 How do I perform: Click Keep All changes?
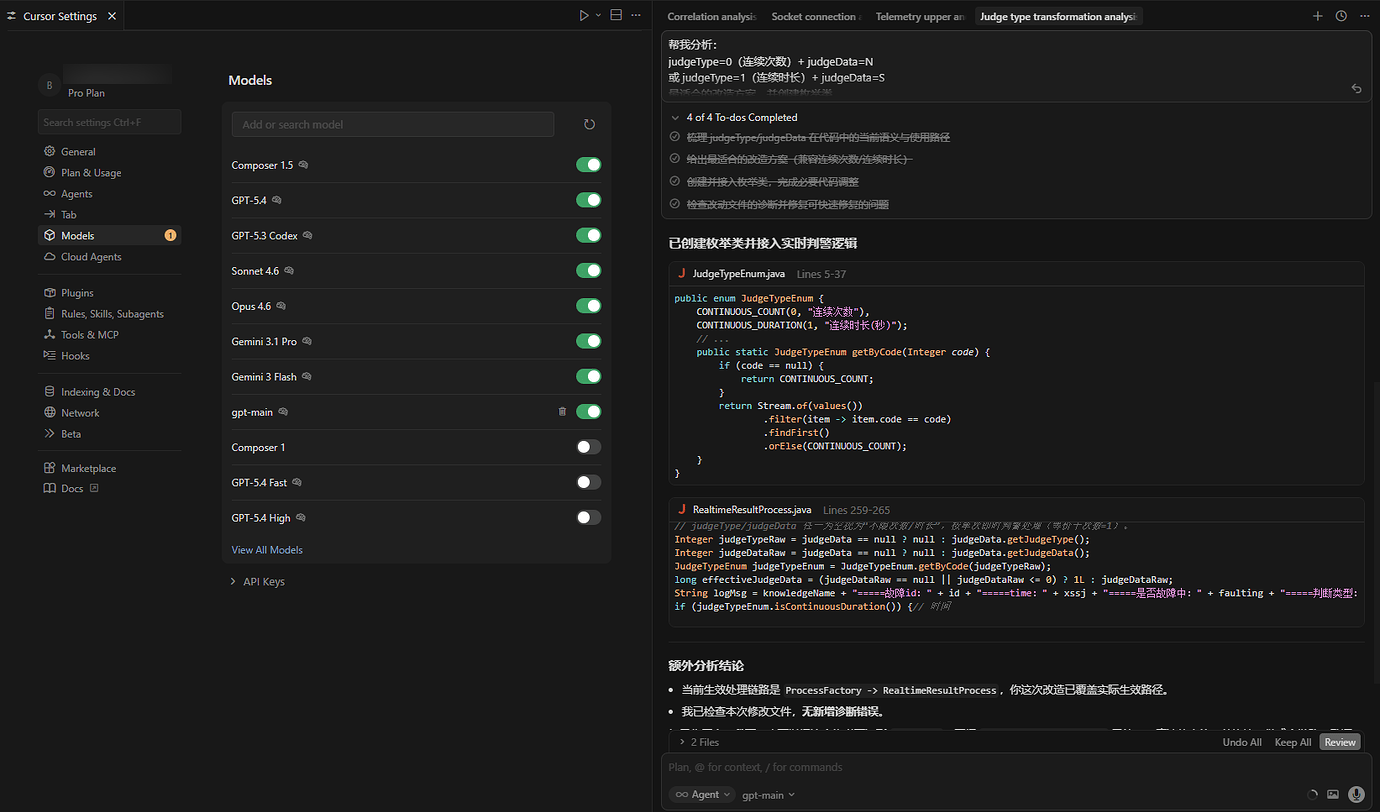1292,742
